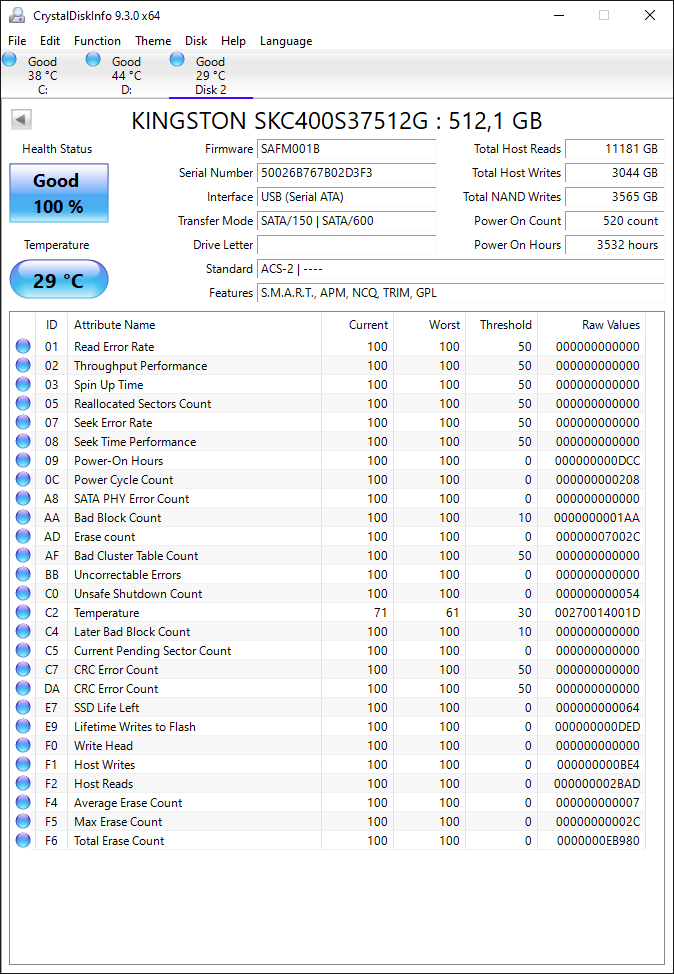Click the Standard field ACS-2
The width and height of the screenshot is (674, 974).
coord(460,269)
